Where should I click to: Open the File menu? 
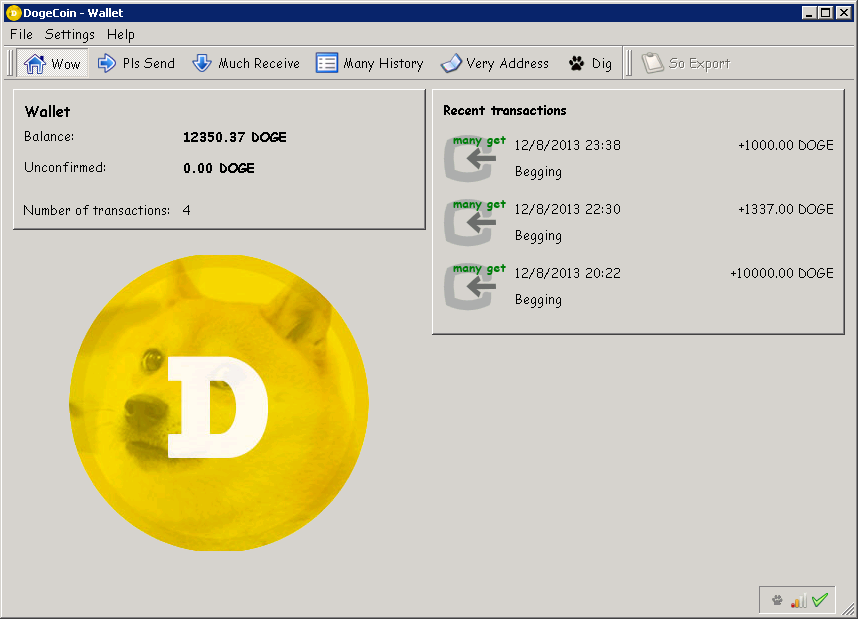21,34
